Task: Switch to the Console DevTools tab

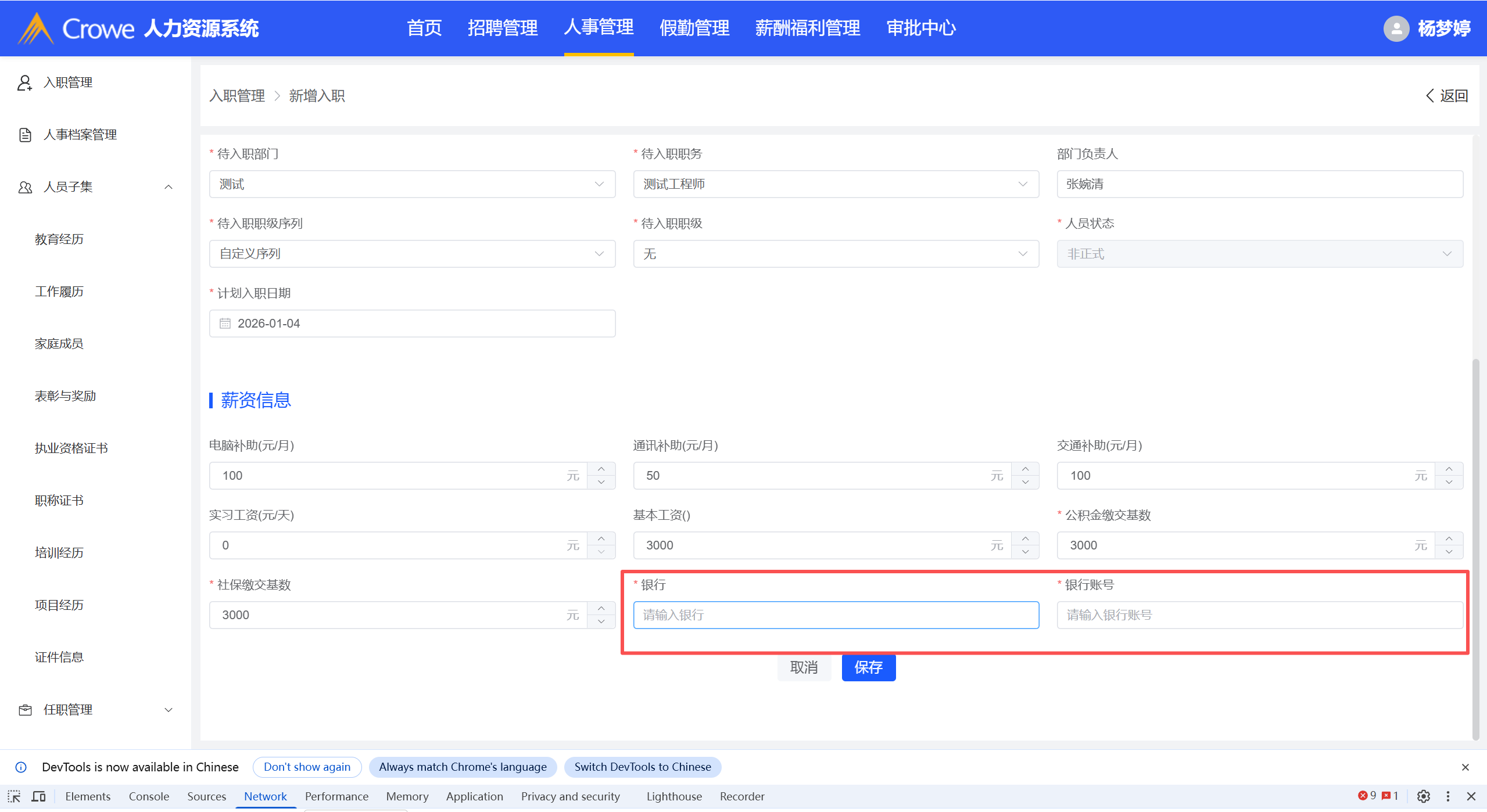Action: tap(149, 796)
